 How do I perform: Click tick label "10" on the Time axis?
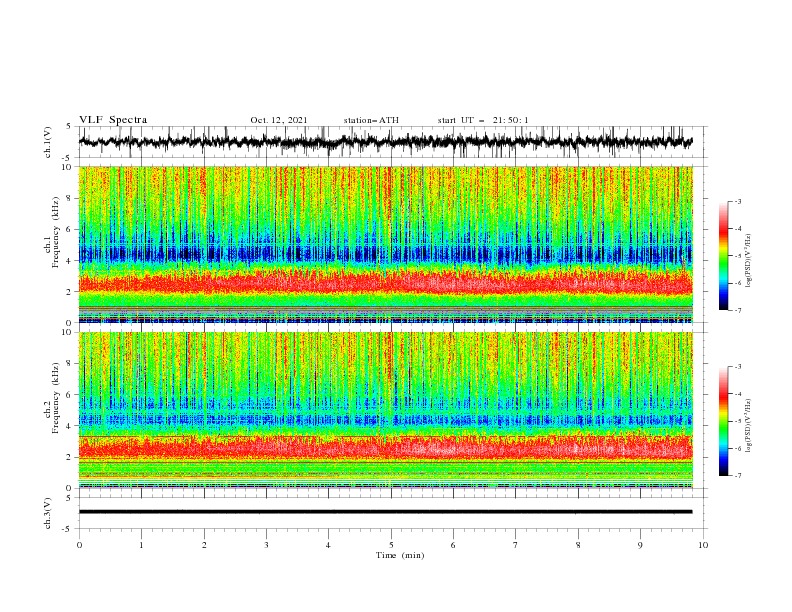click(x=703, y=545)
